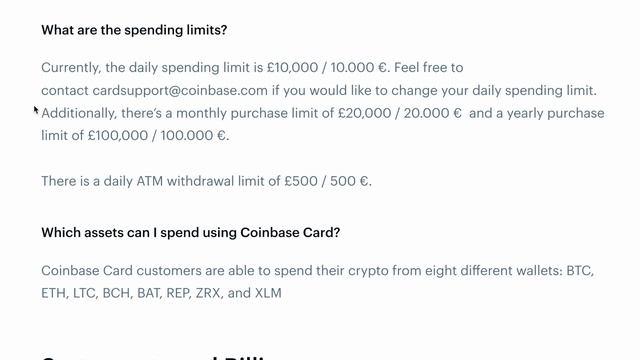The height and width of the screenshot is (360, 640).
Task: Click the 100.000 € yearly limit figure
Action: (193, 136)
